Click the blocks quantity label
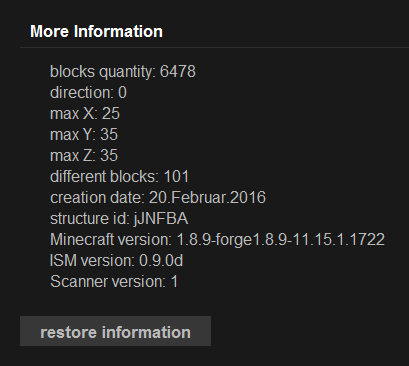 pos(103,72)
